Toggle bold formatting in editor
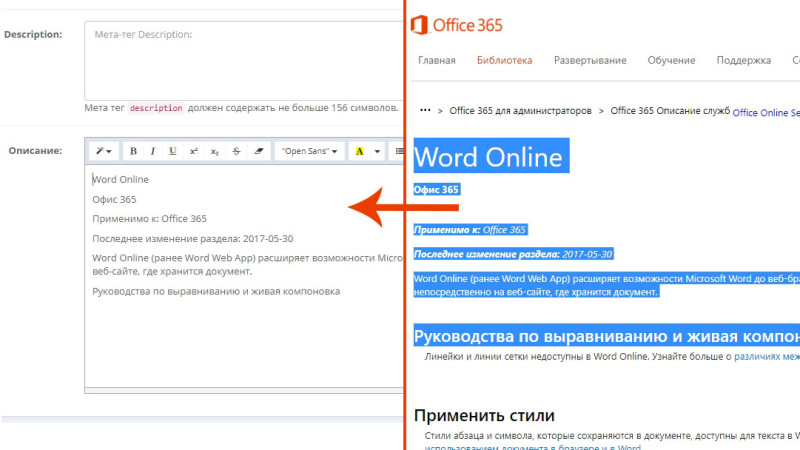Screen dimensions: 800x450 tap(133, 151)
